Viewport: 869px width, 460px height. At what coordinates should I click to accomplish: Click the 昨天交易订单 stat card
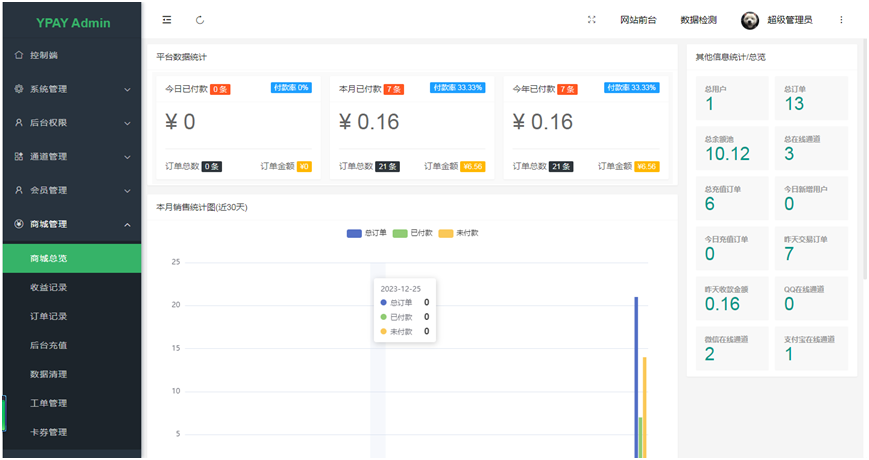811,248
